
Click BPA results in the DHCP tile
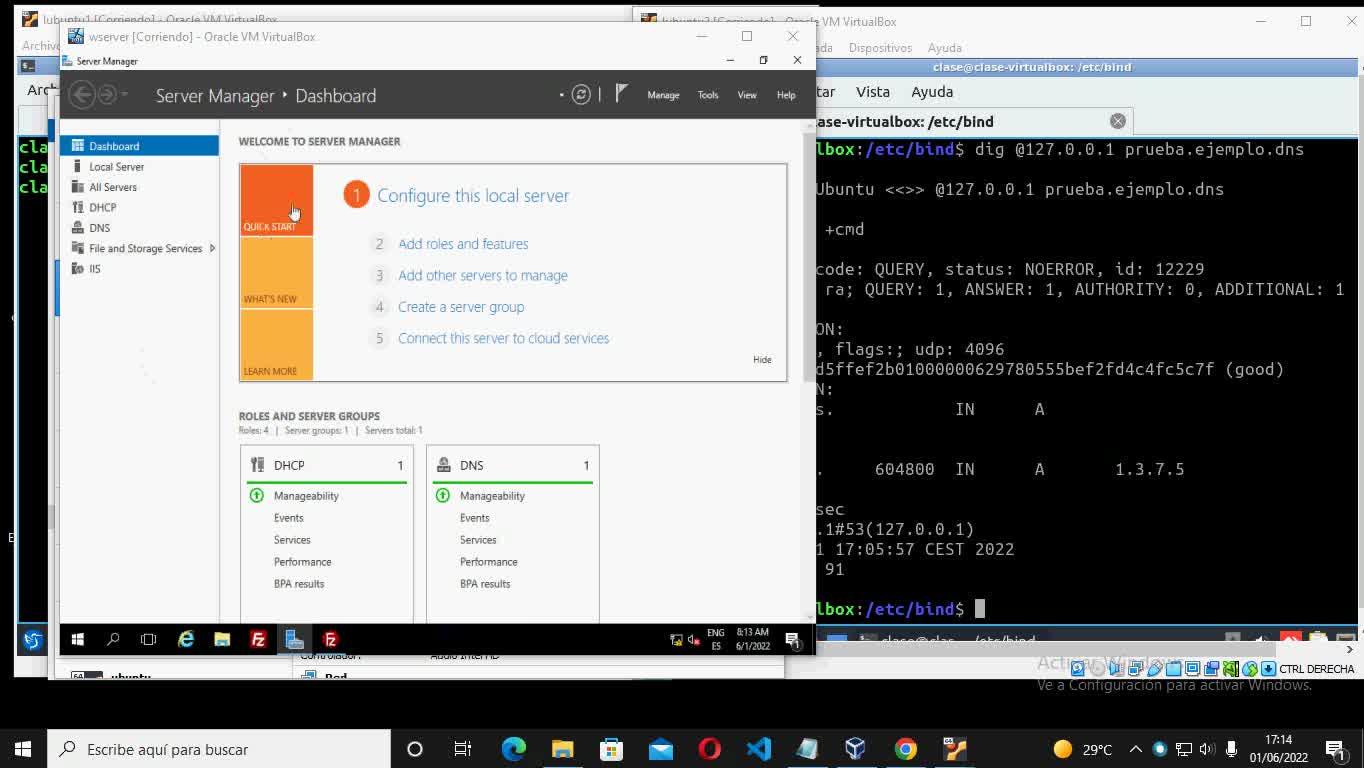pos(299,584)
